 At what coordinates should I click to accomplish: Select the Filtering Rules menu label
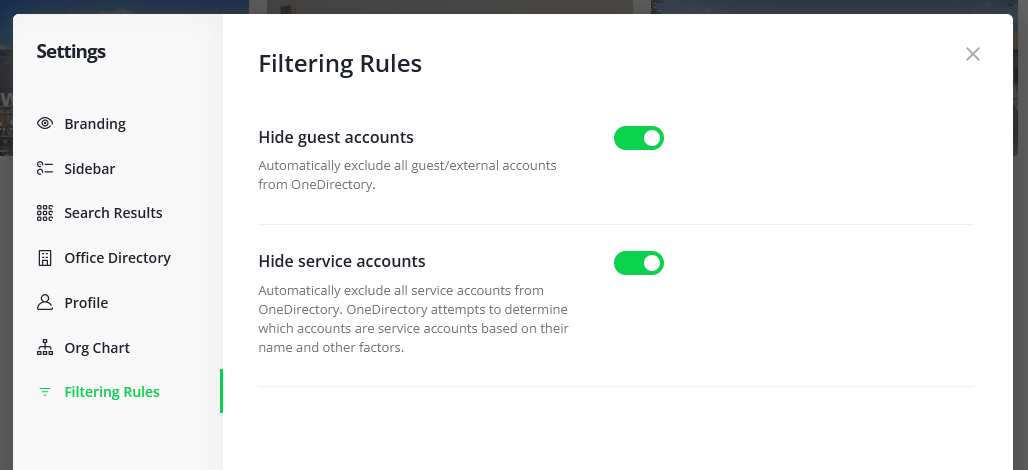coord(112,392)
